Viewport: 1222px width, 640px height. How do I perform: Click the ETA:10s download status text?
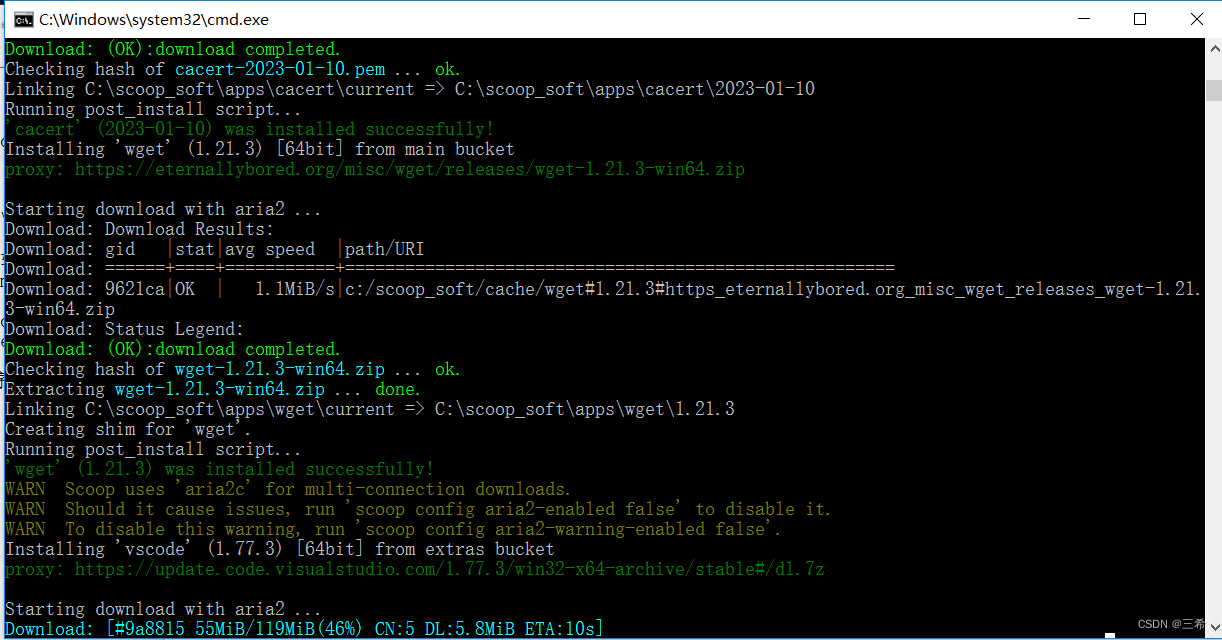click(x=560, y=628)
